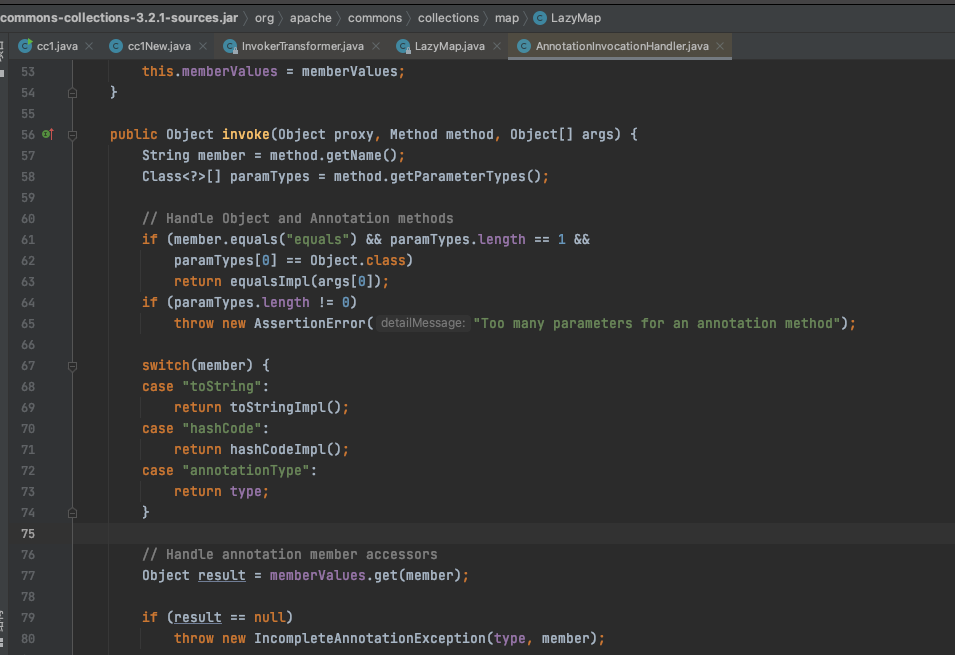Click the LazyMap class icon in breadcrumb
This screenshot has height=655, width=955.
540,18
